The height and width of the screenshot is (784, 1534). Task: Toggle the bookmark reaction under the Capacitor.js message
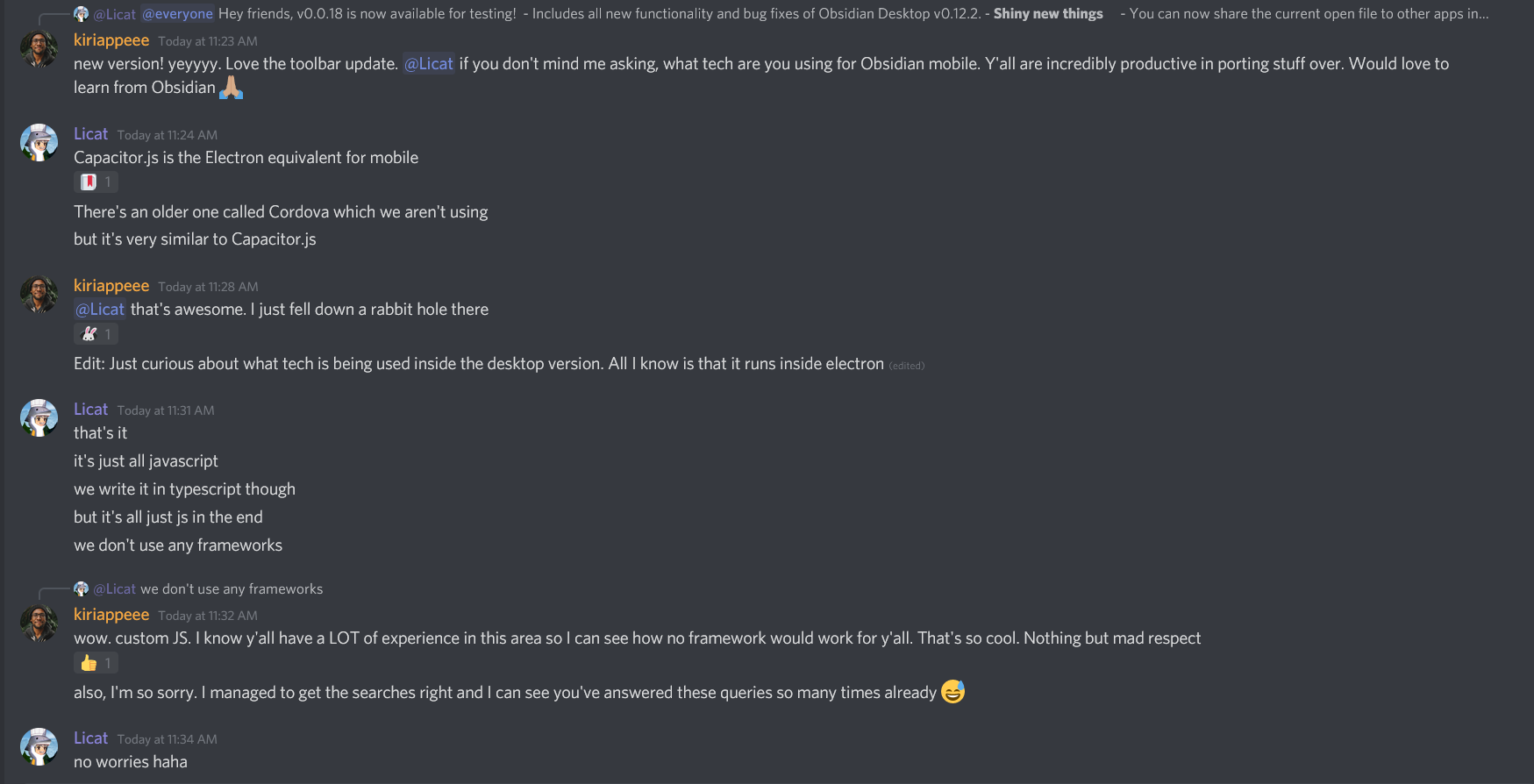[96, 182]
